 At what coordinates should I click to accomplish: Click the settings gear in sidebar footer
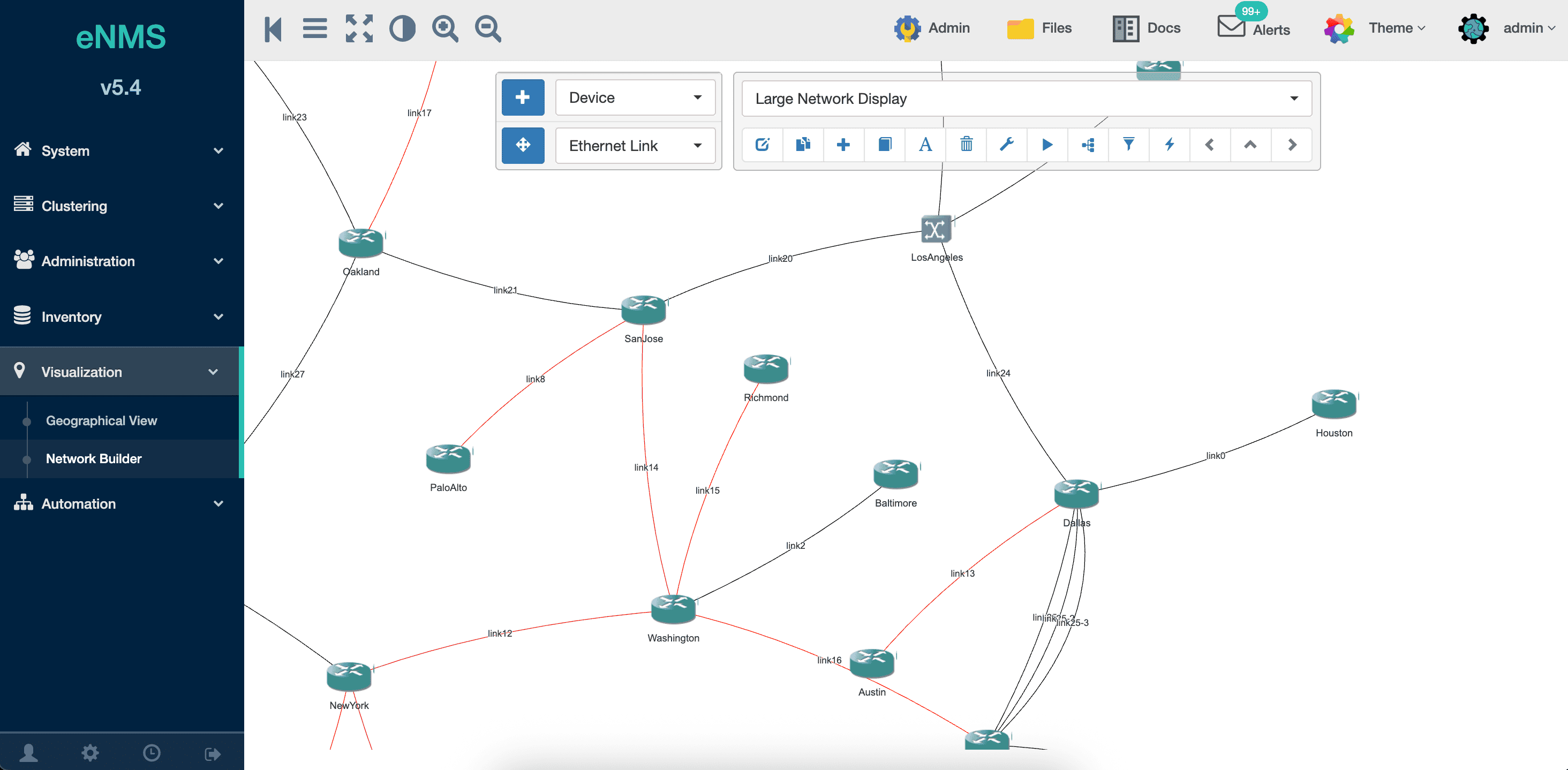[x=90, y=753]
